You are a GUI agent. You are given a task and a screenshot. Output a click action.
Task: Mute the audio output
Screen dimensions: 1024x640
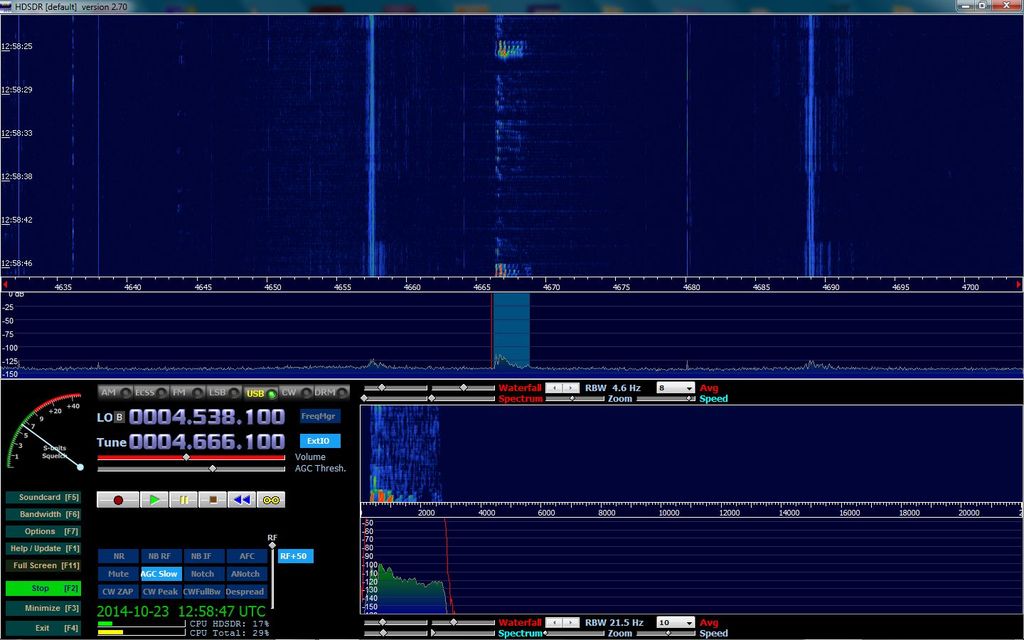click(118, 573)
